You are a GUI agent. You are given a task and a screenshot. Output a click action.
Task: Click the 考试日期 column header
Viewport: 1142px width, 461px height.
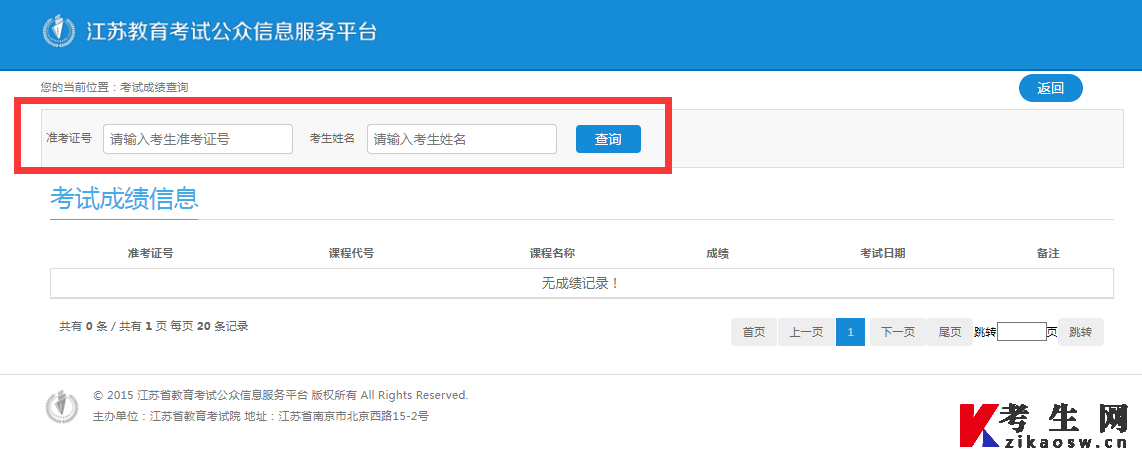click(883, 253)
